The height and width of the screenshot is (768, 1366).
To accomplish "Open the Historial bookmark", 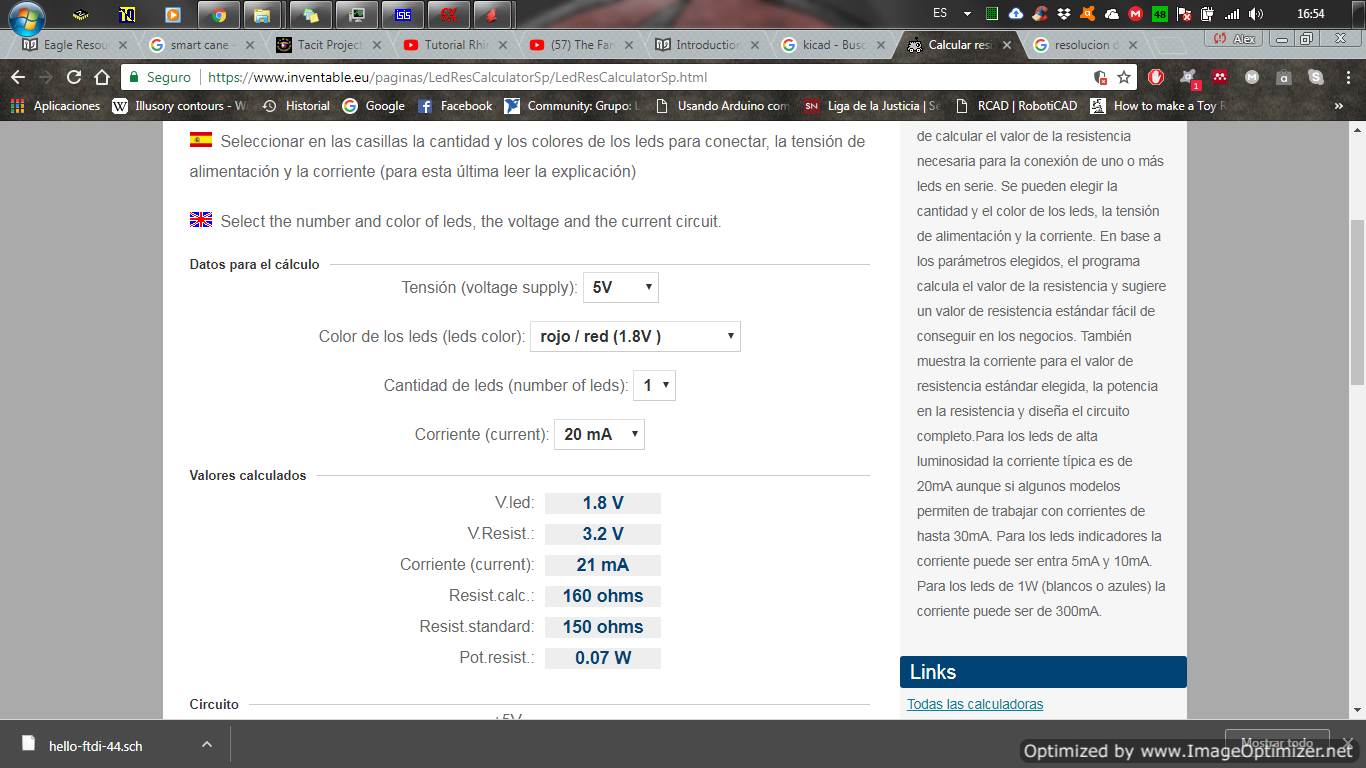I will click(x=296, y=105).
